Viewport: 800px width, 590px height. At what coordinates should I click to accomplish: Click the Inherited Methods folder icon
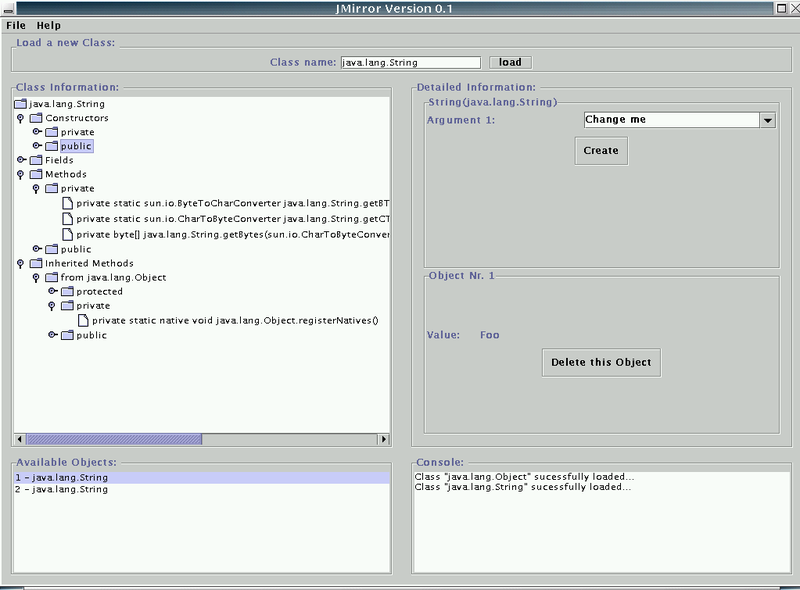pyautogui.click(x=36, y=263)
